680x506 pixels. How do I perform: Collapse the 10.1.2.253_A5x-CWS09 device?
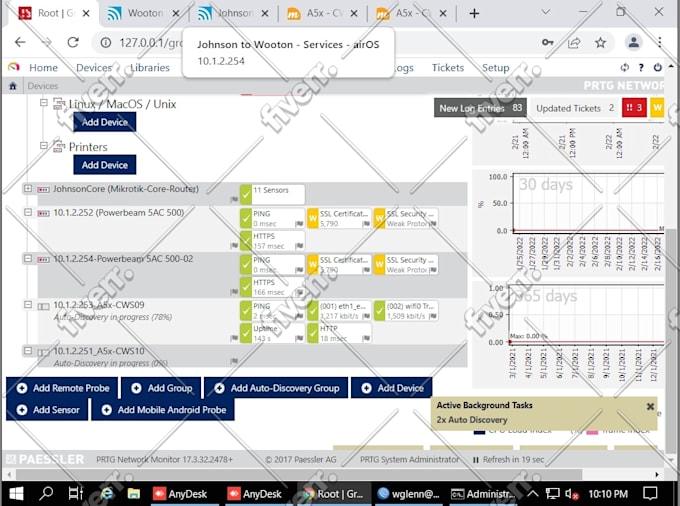(28, 304)
